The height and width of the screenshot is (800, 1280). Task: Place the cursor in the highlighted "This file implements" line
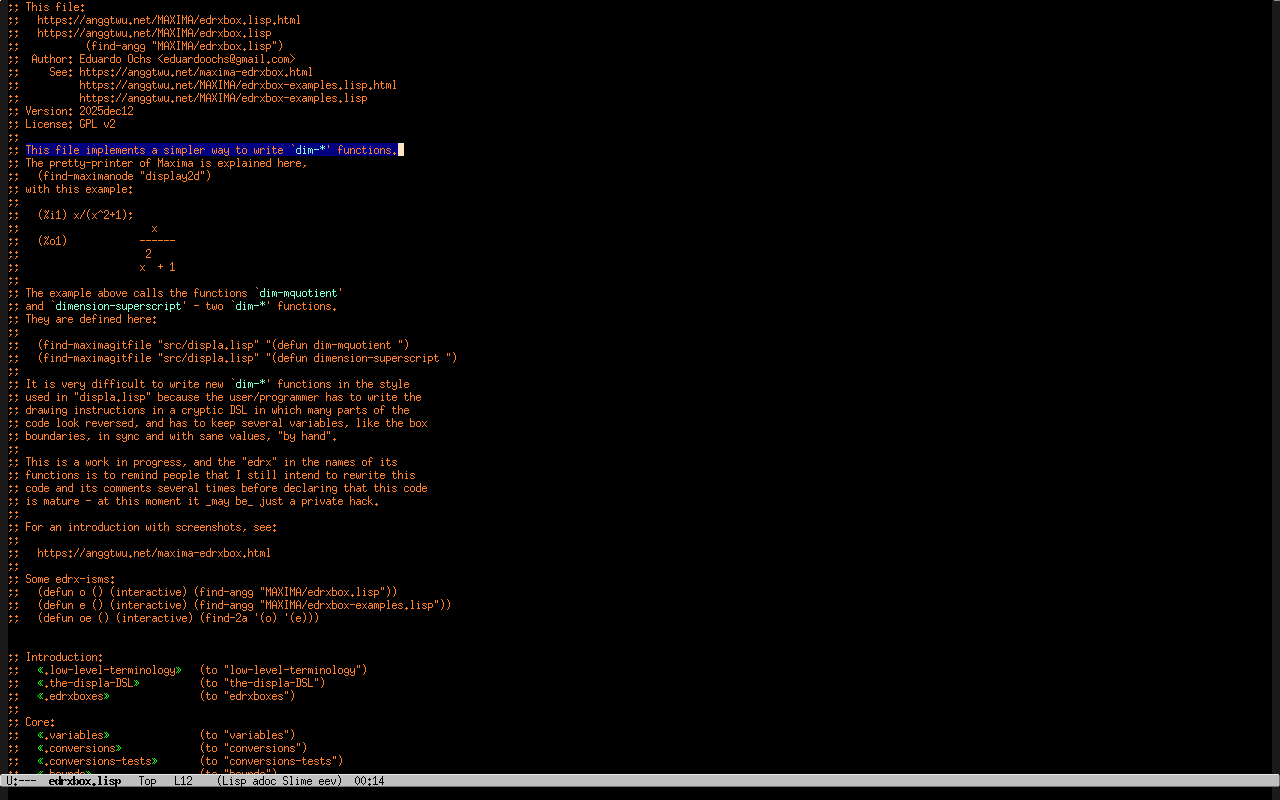coord(210,150)
